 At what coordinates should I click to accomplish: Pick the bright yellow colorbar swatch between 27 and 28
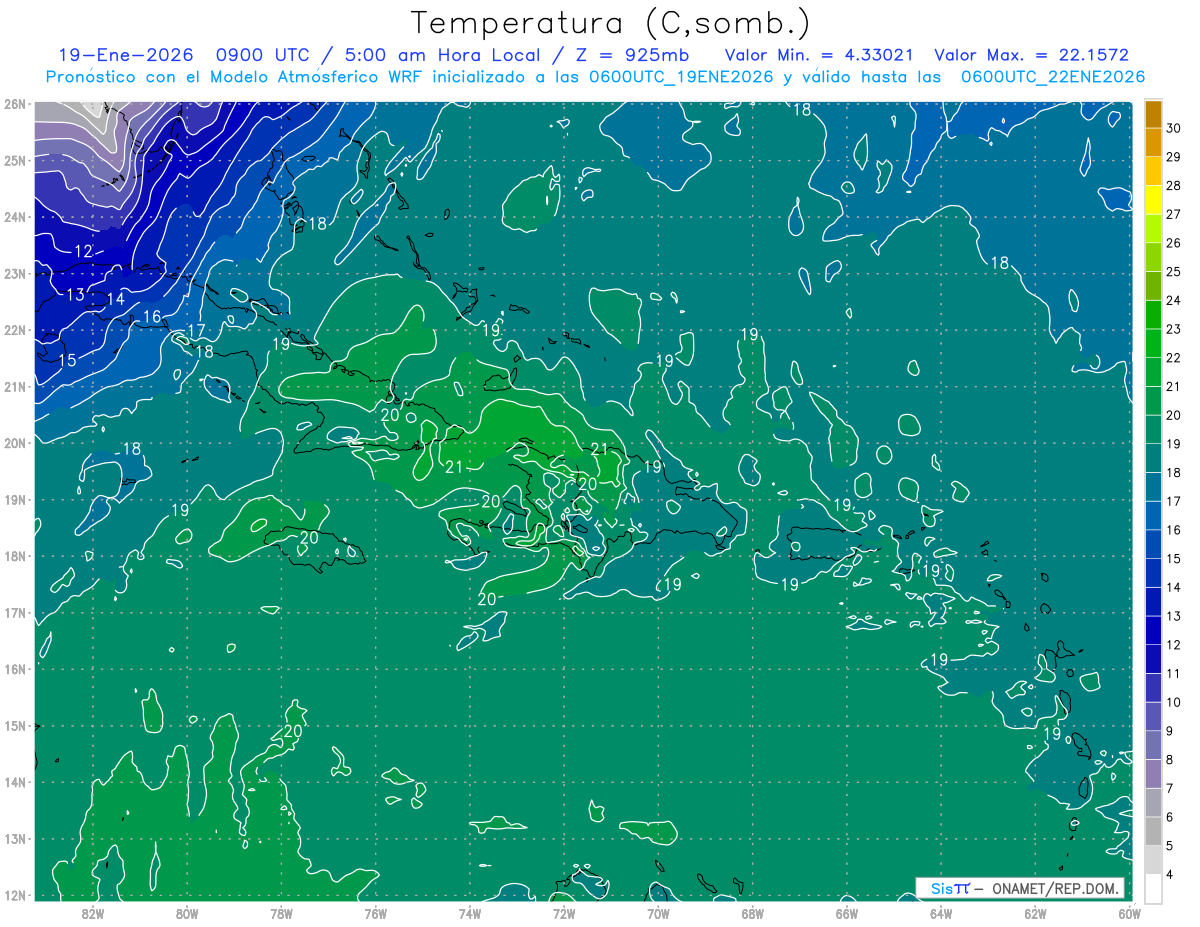coord(1153,200)
